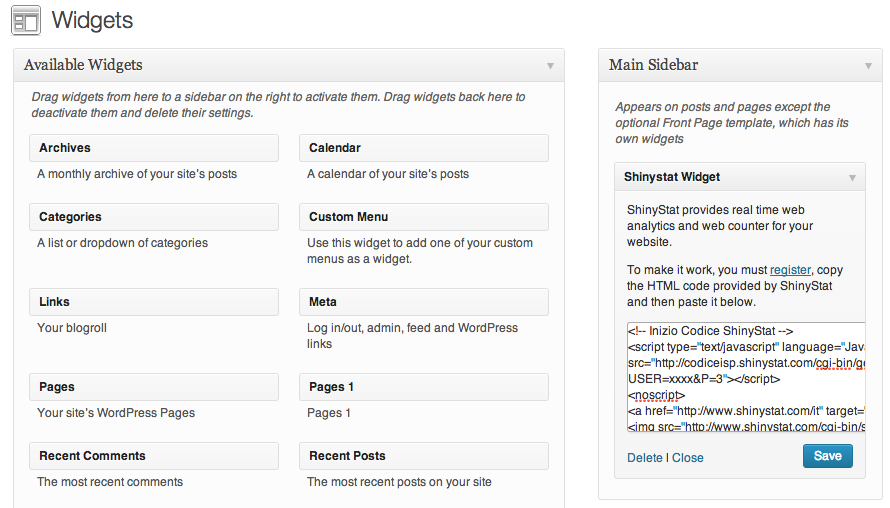Image resolution: width=890 pixels, height=508 pixels.
Task: Select the Meta widget
Action: click(424, 302)
